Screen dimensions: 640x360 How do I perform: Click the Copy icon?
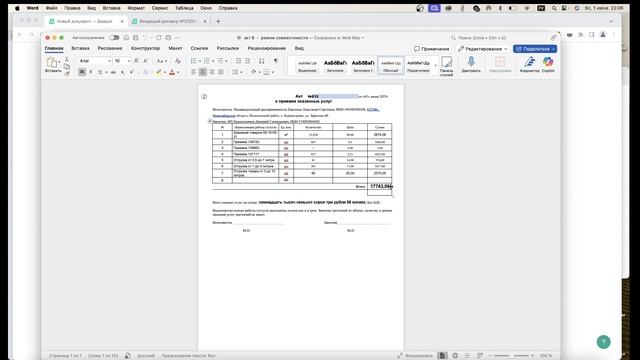click(x=67, y=67)
